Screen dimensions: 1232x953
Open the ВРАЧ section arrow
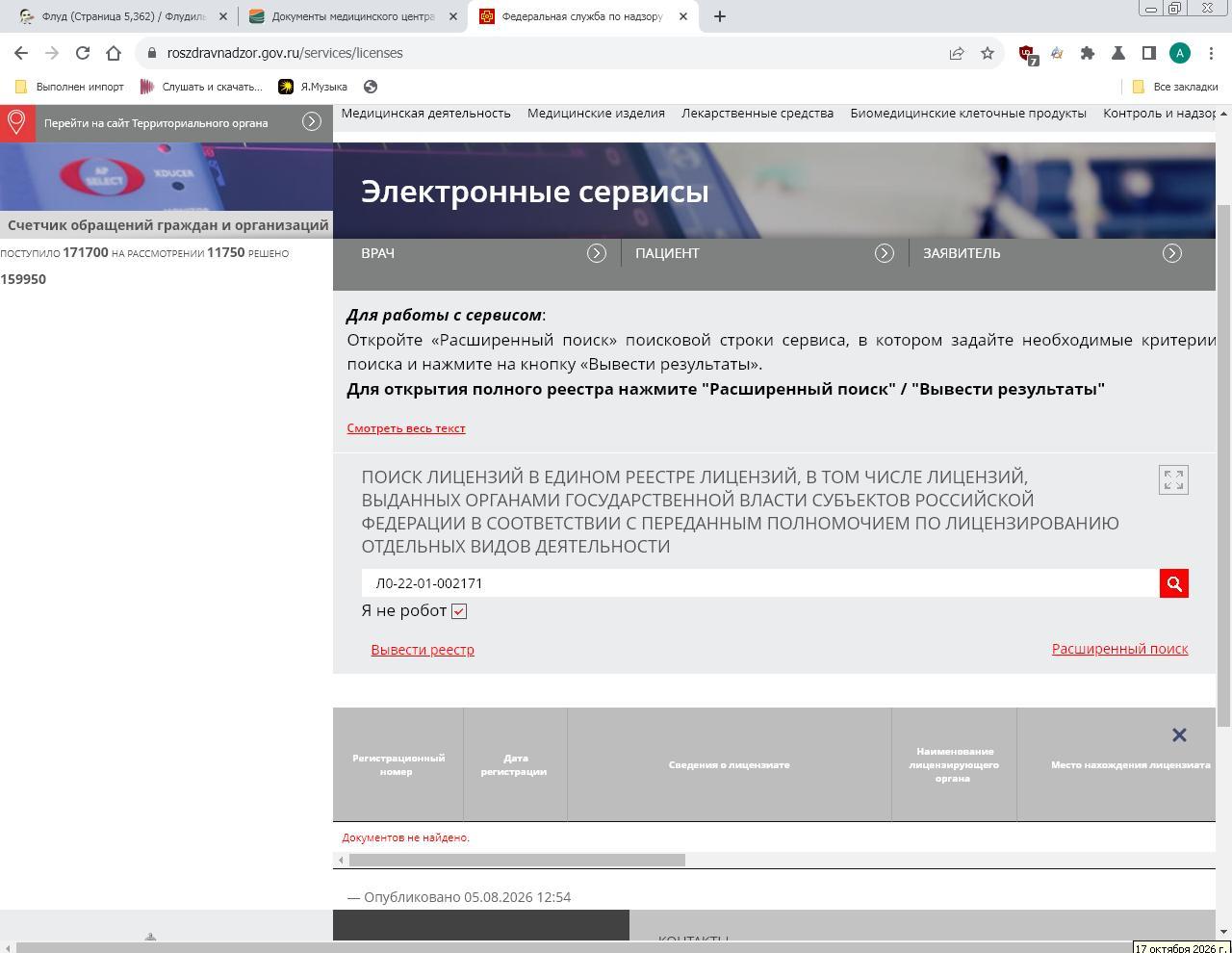pyautogui.click(x=597, y=253)
